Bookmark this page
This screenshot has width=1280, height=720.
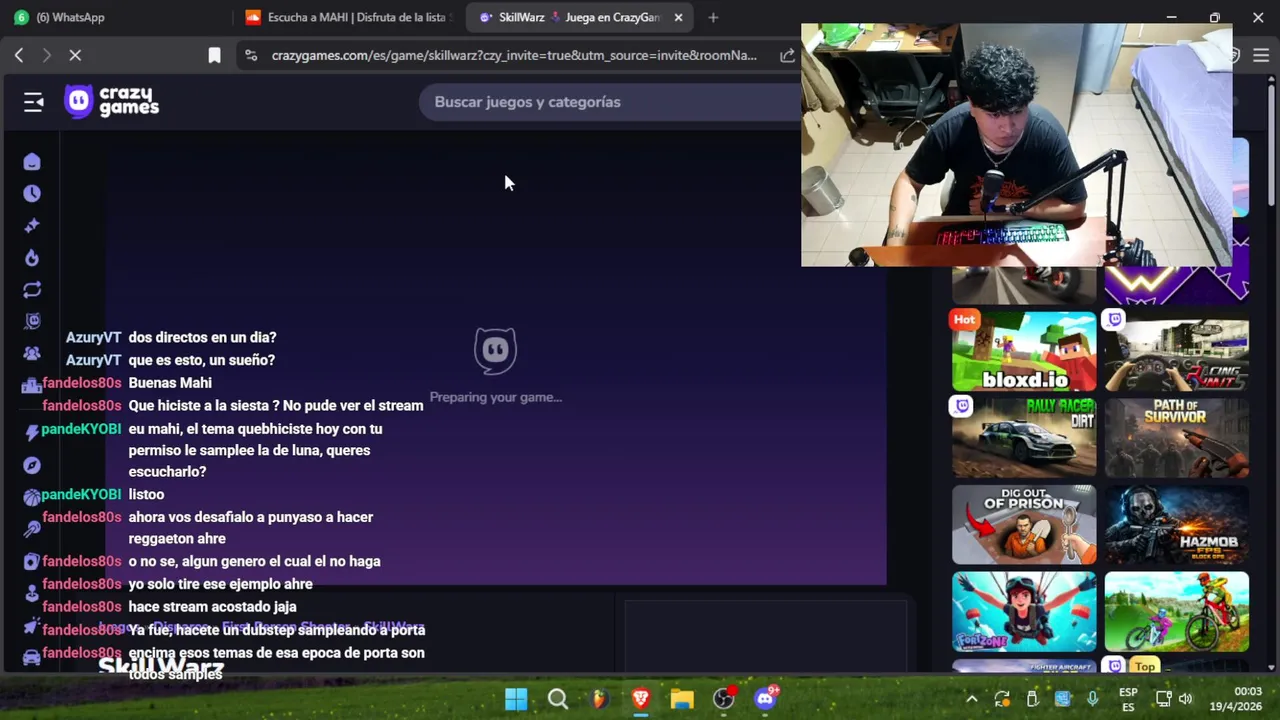pyautogui.click(x=214, y=55)
